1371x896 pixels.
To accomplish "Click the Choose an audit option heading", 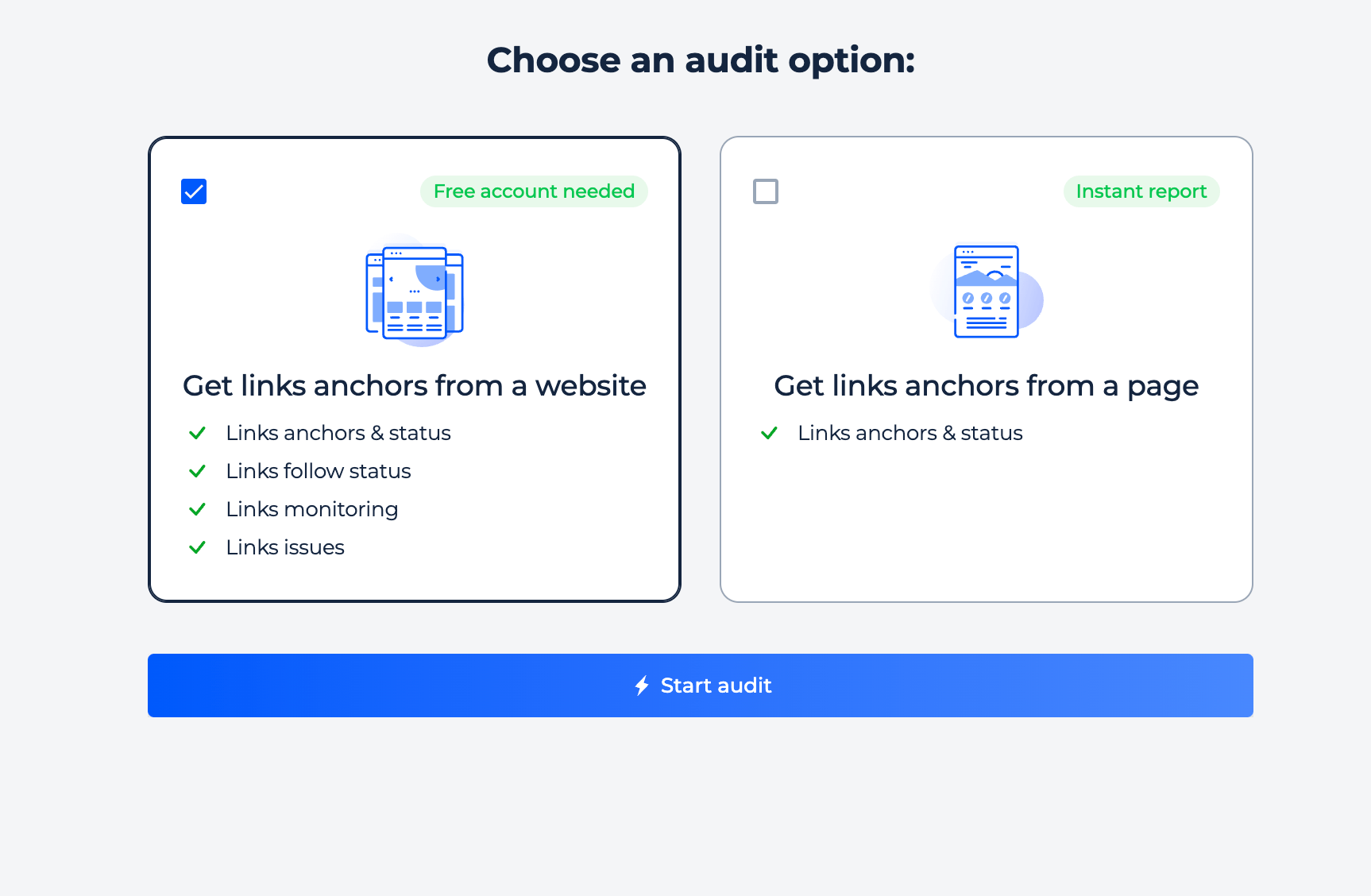I will pos(701,60).
